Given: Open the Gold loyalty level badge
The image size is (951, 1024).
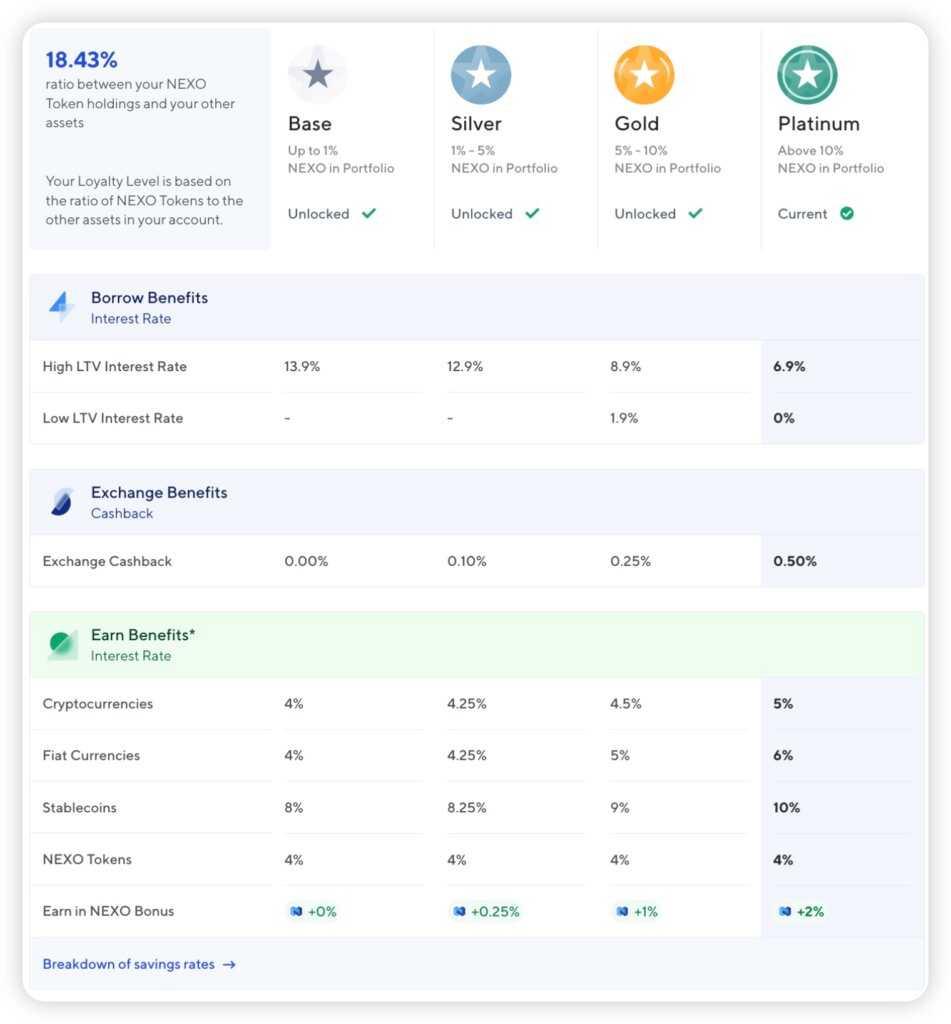Looking at the screenshot, I should [644, 73].
